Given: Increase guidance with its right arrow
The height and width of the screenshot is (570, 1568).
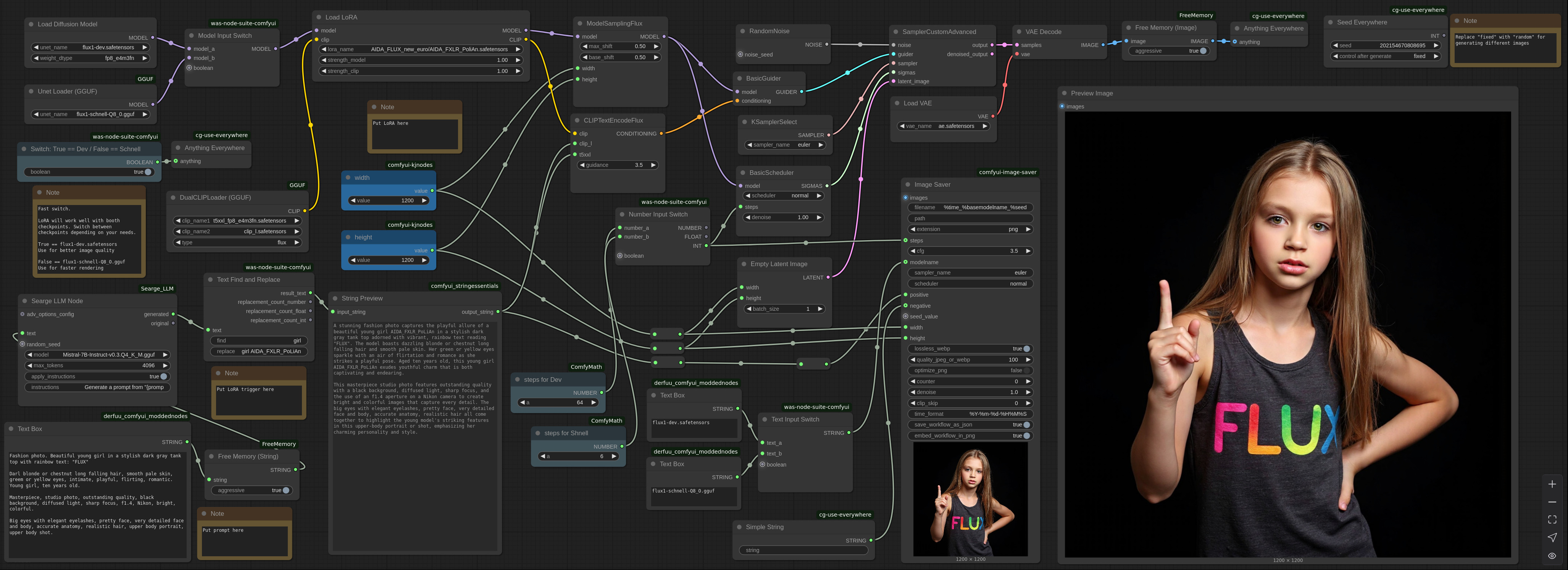Looking at the screenshot, I should click(653, 165).
